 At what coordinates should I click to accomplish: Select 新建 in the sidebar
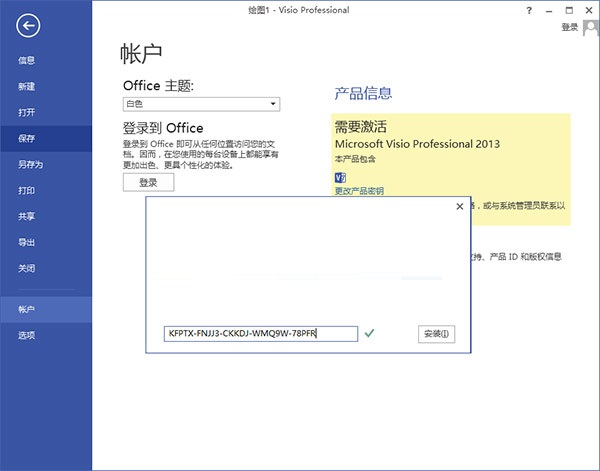pyautogui.click(x=46, y=86)
